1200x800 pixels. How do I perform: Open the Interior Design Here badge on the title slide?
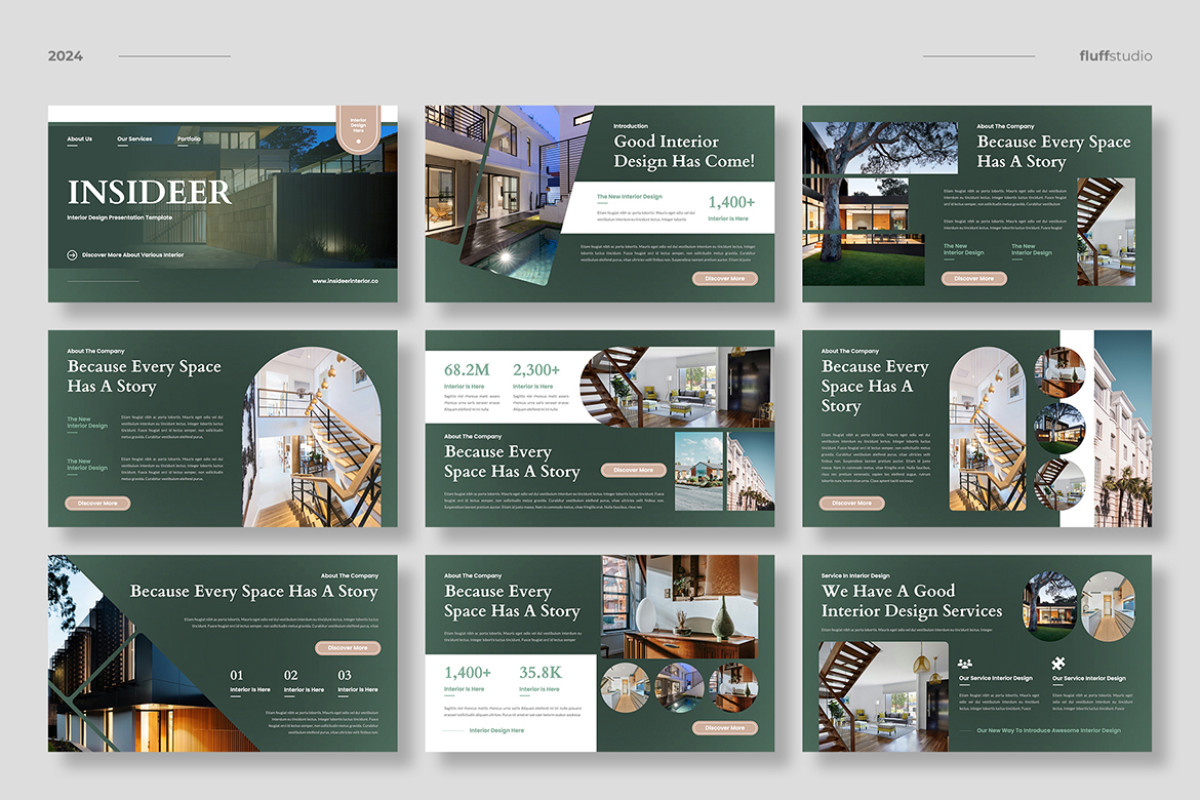[x=357, y=126]
